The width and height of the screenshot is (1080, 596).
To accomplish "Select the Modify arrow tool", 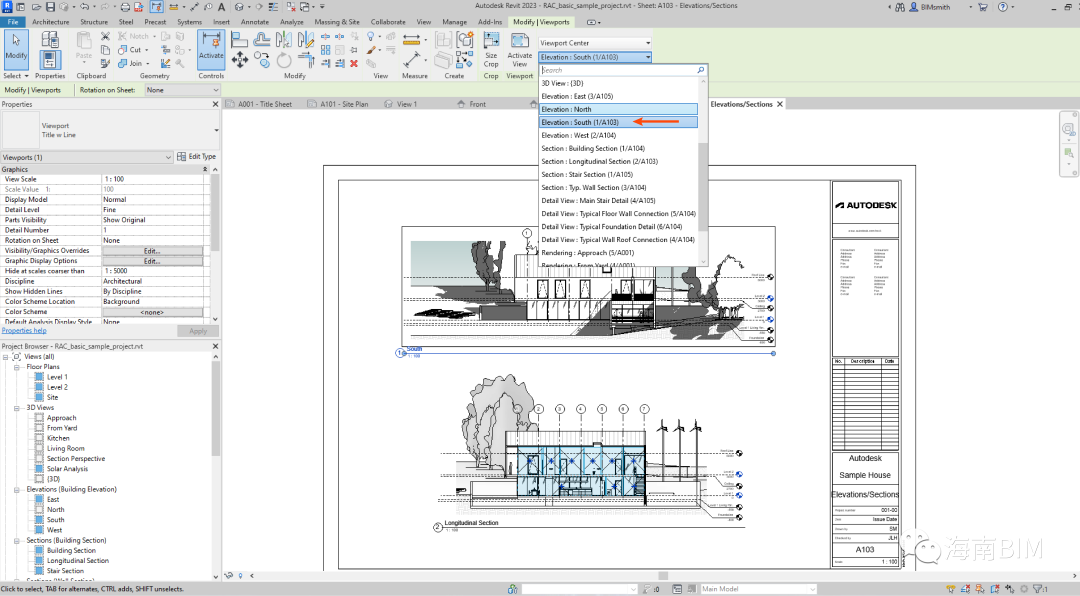I will (16, 49).
